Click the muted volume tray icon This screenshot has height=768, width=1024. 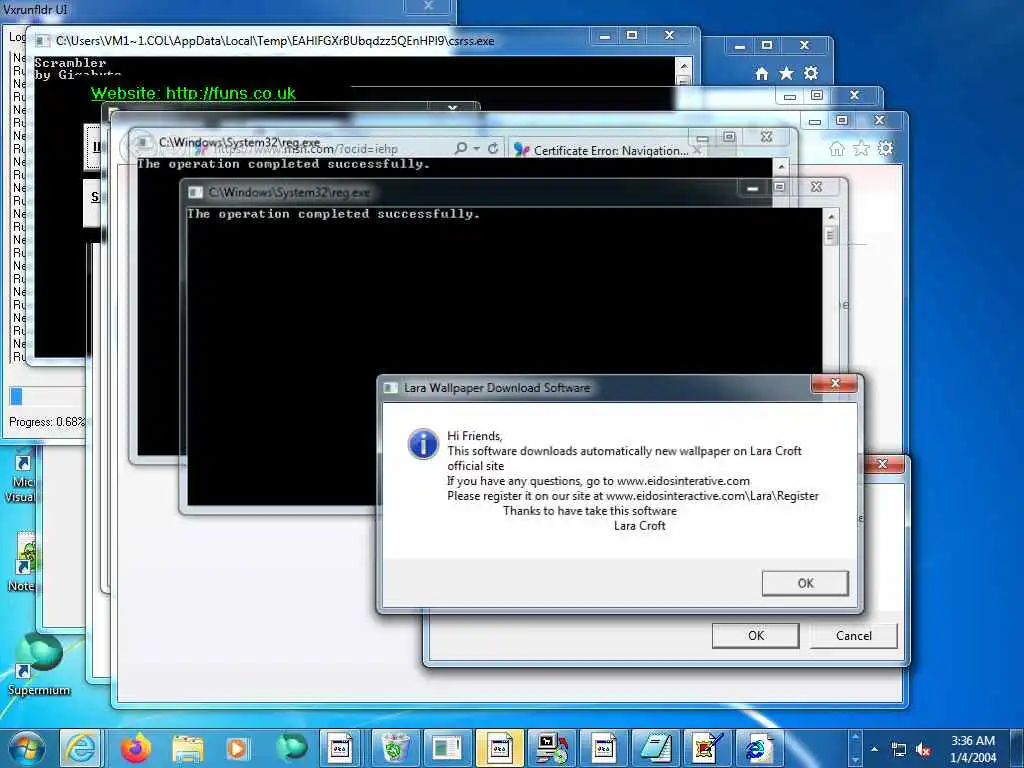point(923,750)
